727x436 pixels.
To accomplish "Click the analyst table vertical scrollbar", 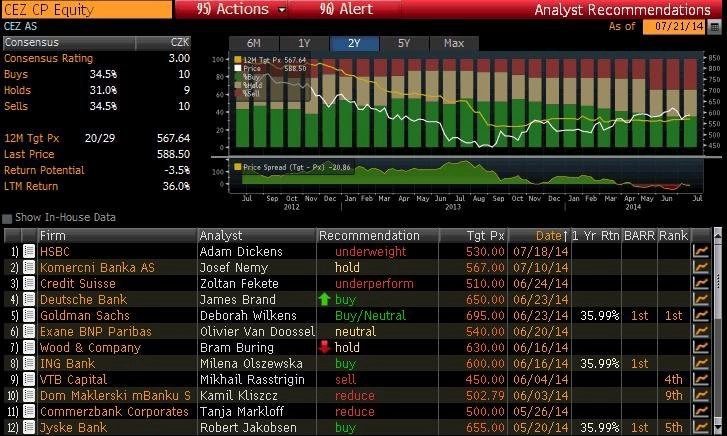I will 718,330.
